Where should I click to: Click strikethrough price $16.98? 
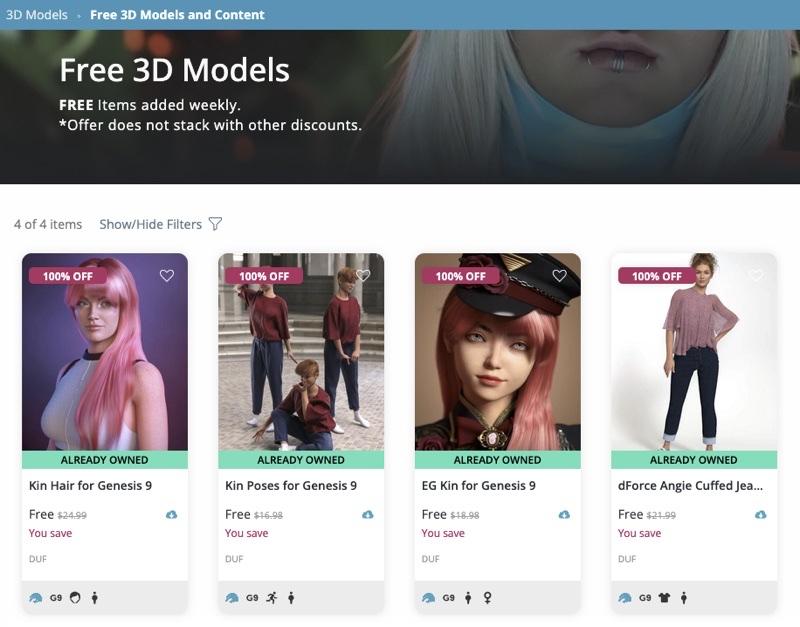(x=268, y=515)
